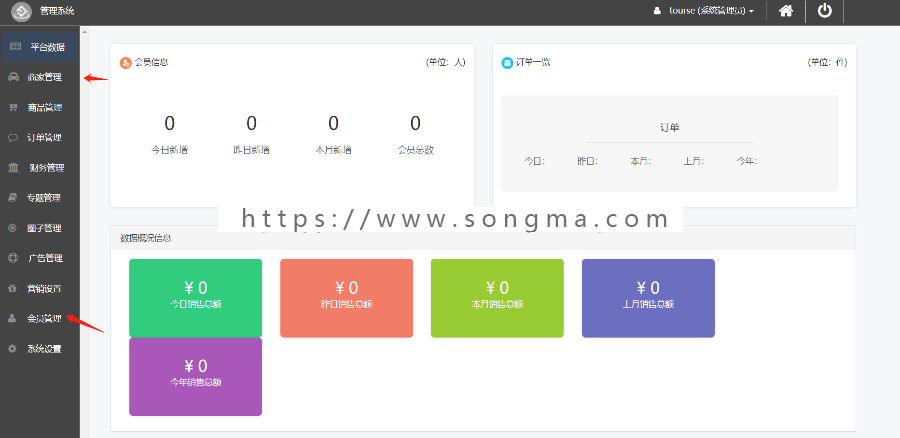Click the 本月新增 member count
Viewport: 900px width, 438px height.
333,123
